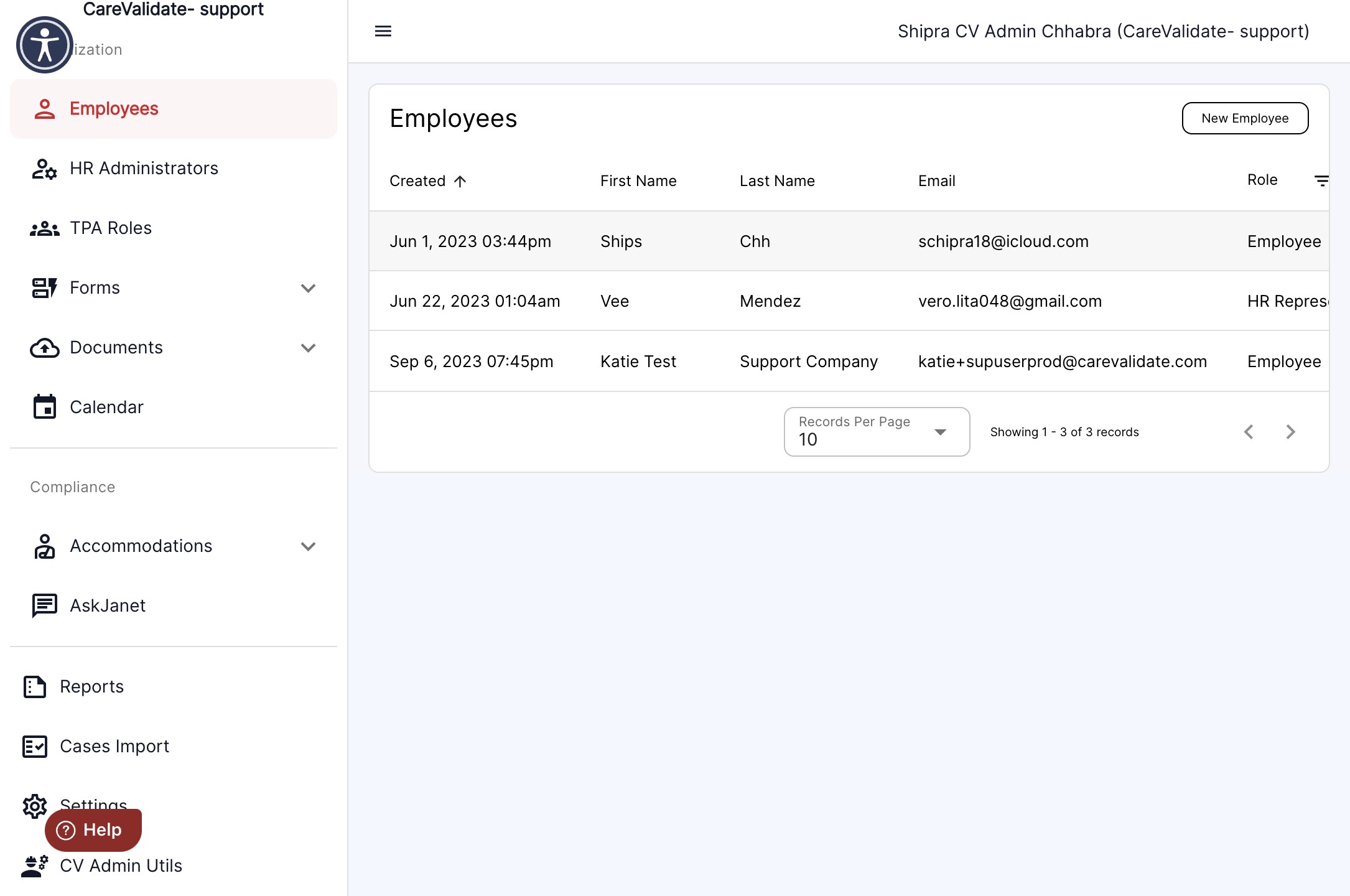Toggle the hamburger menu to collapse sidebar

click(x=383, y=31)
